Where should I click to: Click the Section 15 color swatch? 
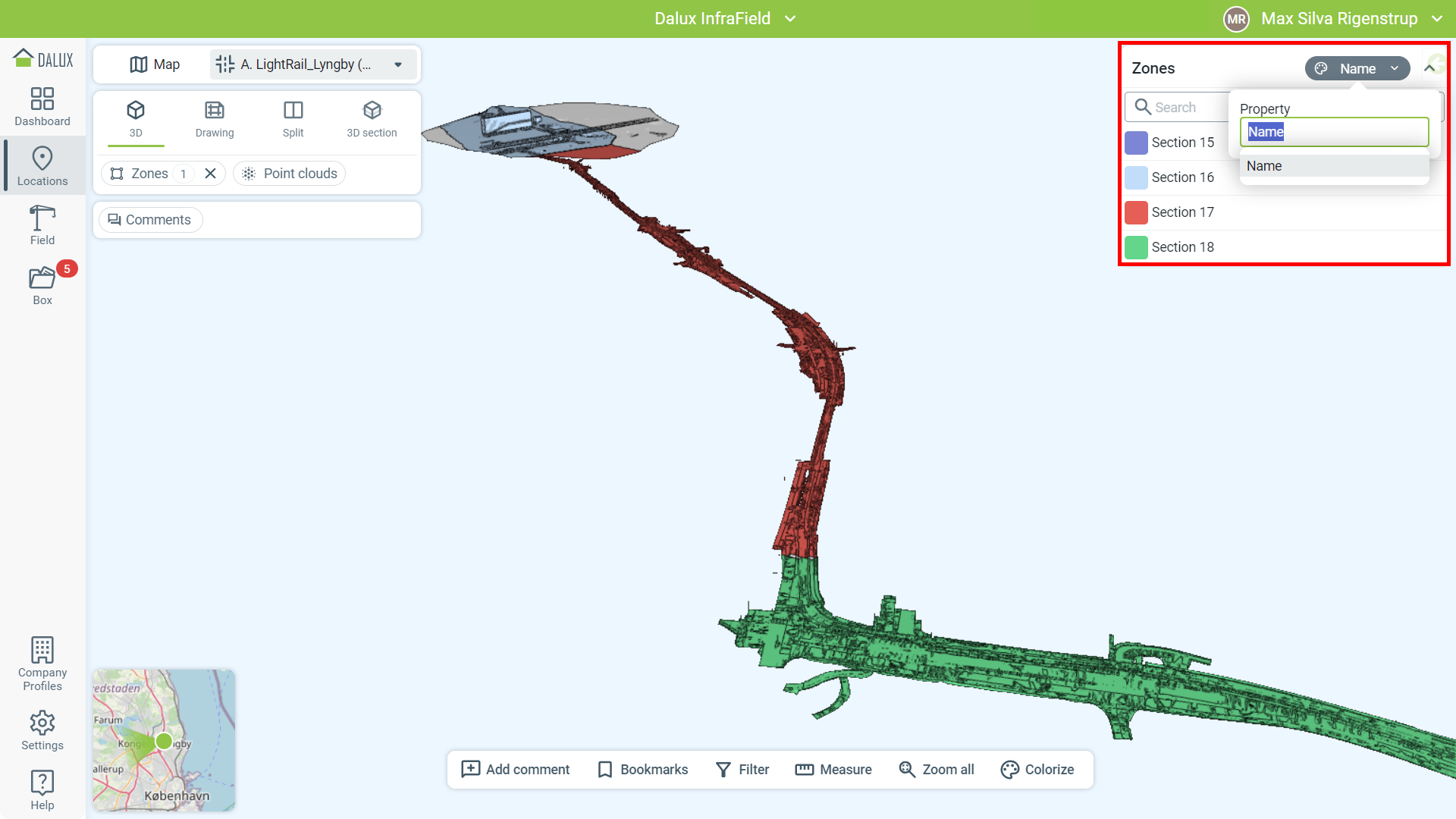coord(1136,143)
